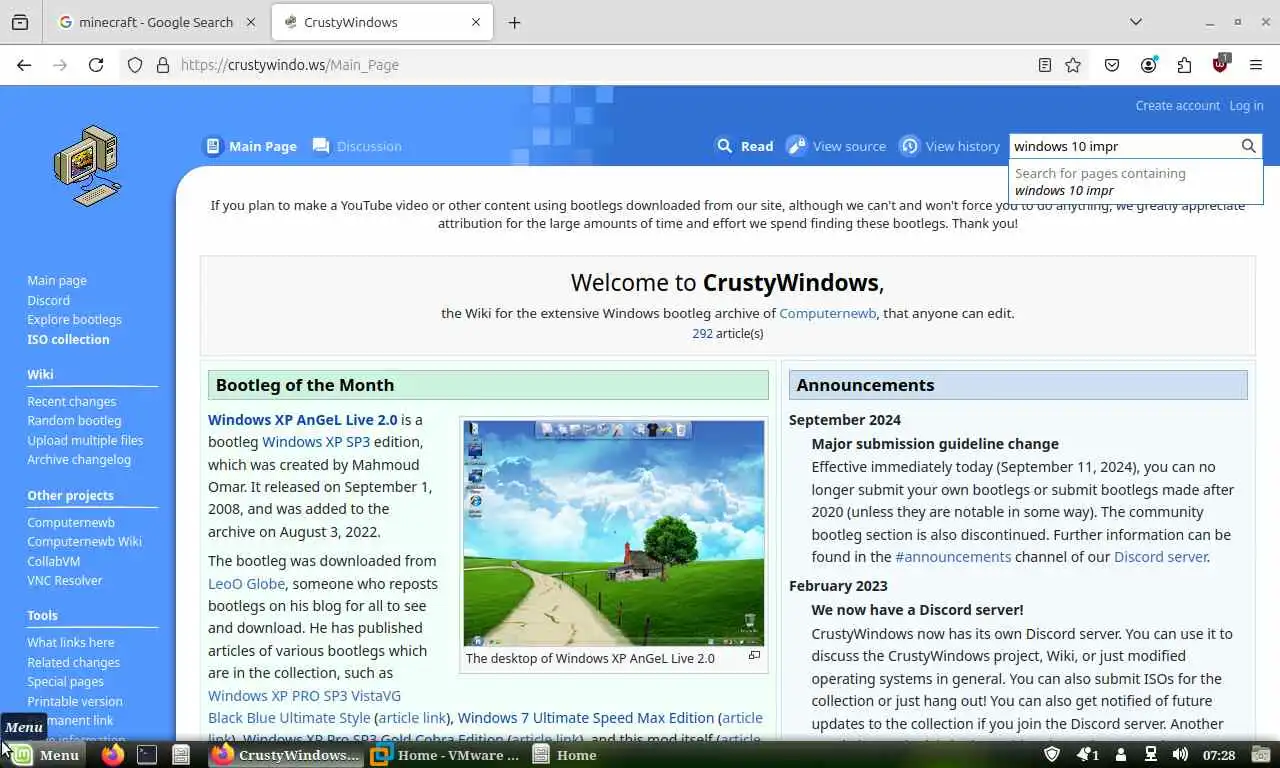The height and width of the screenshot is (768, 1280).
Task: Open Windows XP AnGeL Live 2.0 article
Action: pos(302,419)
